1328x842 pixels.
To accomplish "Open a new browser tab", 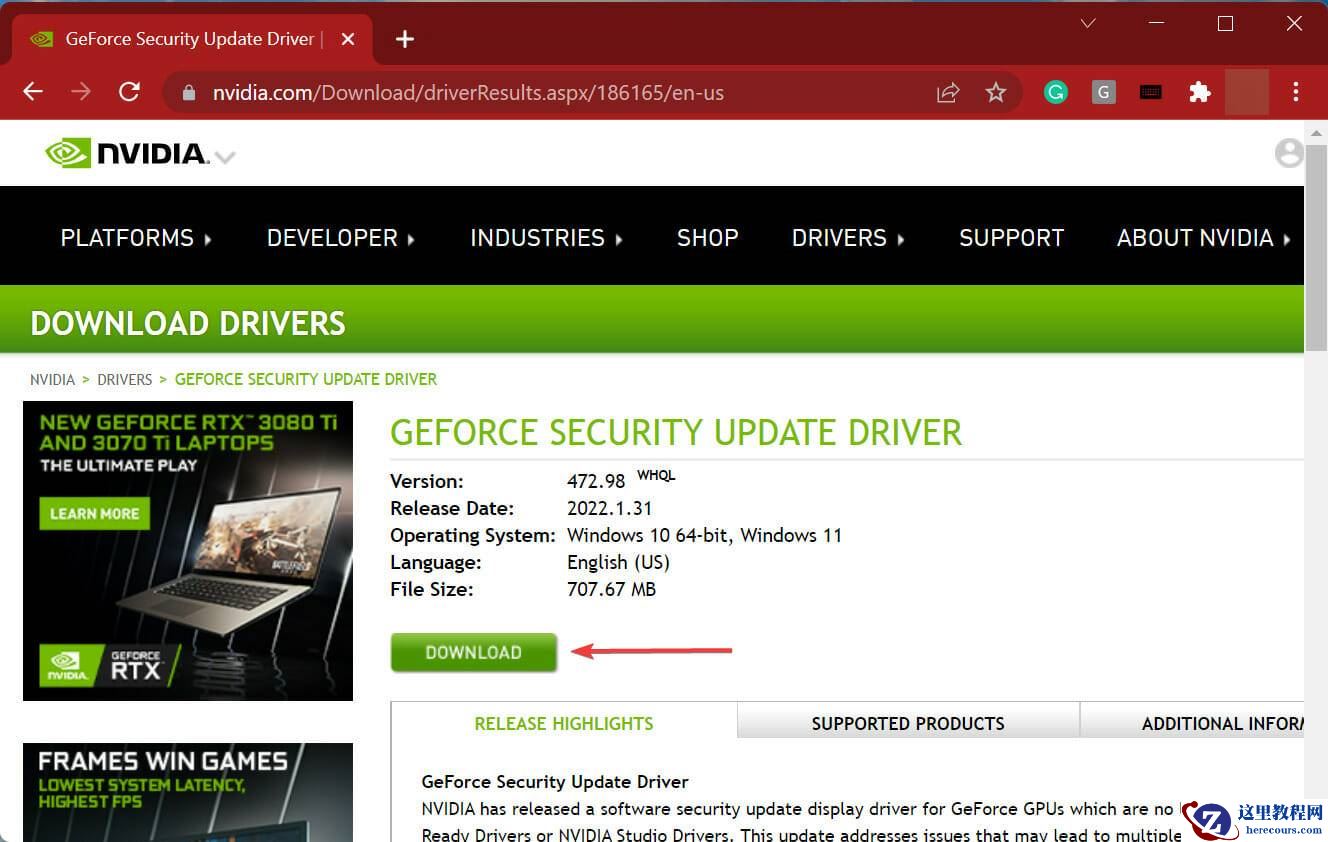I will tap(404, 39).
